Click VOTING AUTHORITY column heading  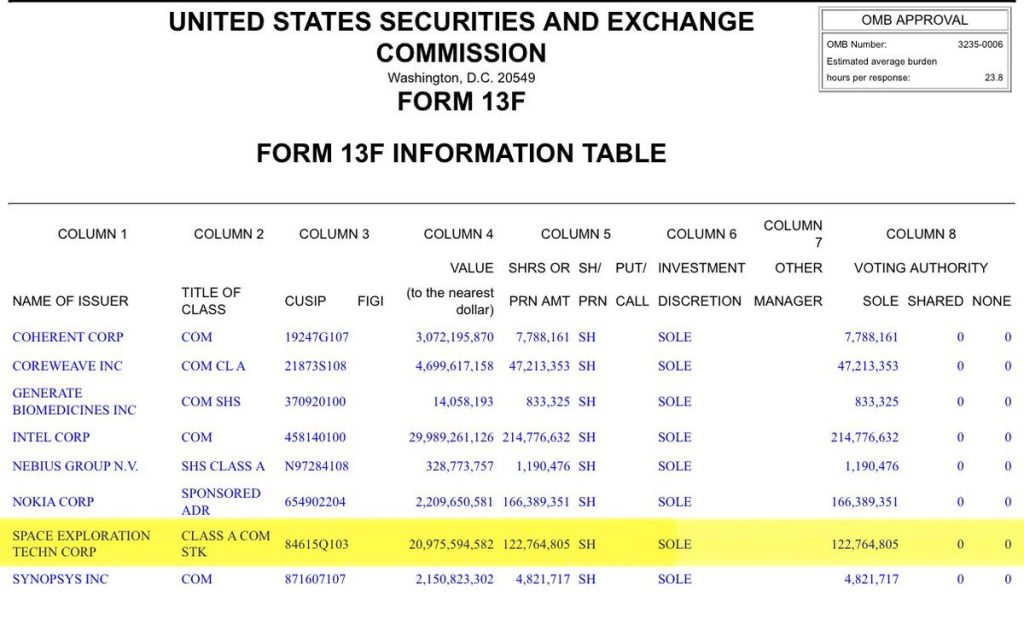pos(921,268)
